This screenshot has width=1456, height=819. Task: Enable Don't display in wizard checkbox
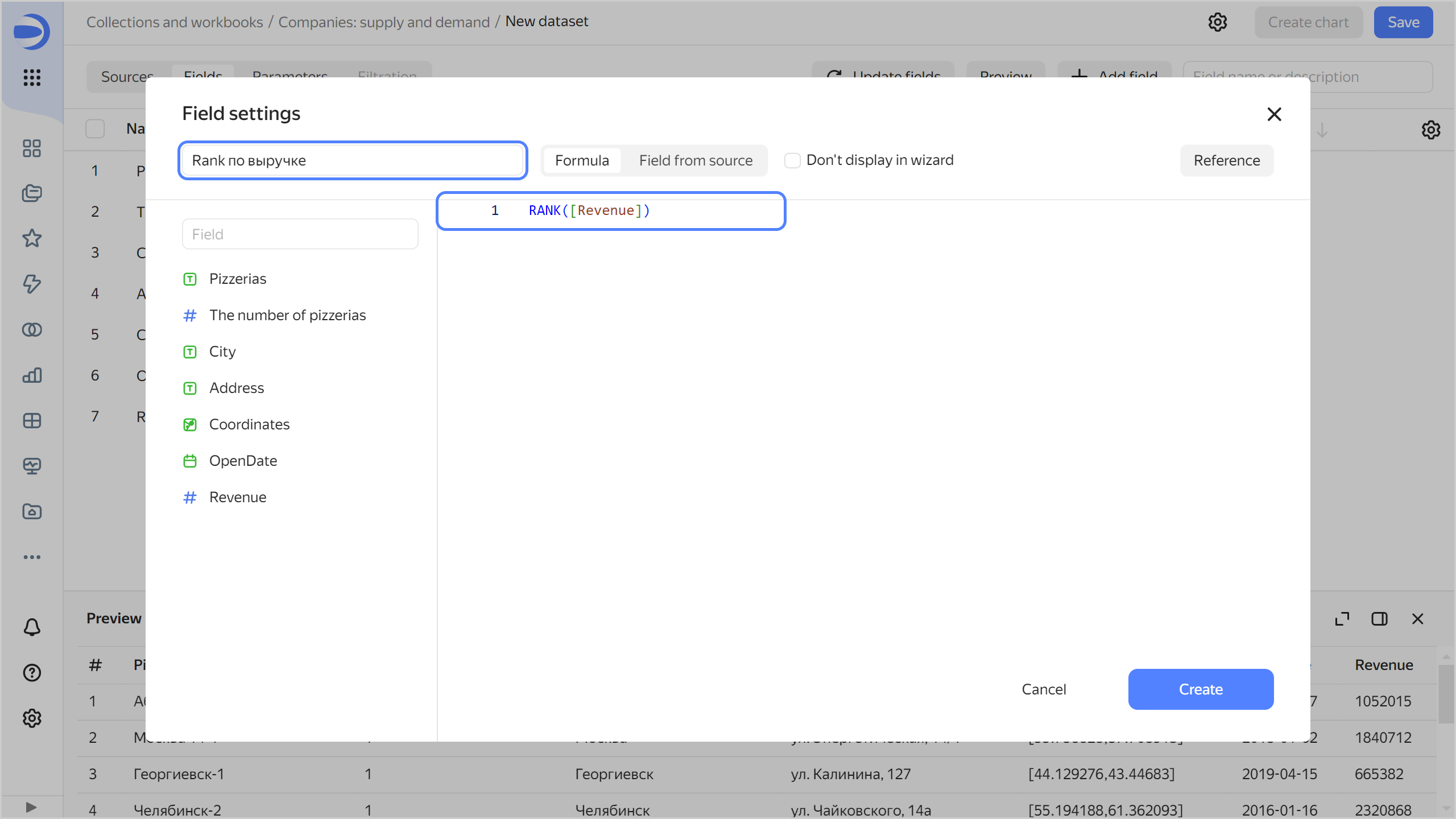tap(792, 160)
